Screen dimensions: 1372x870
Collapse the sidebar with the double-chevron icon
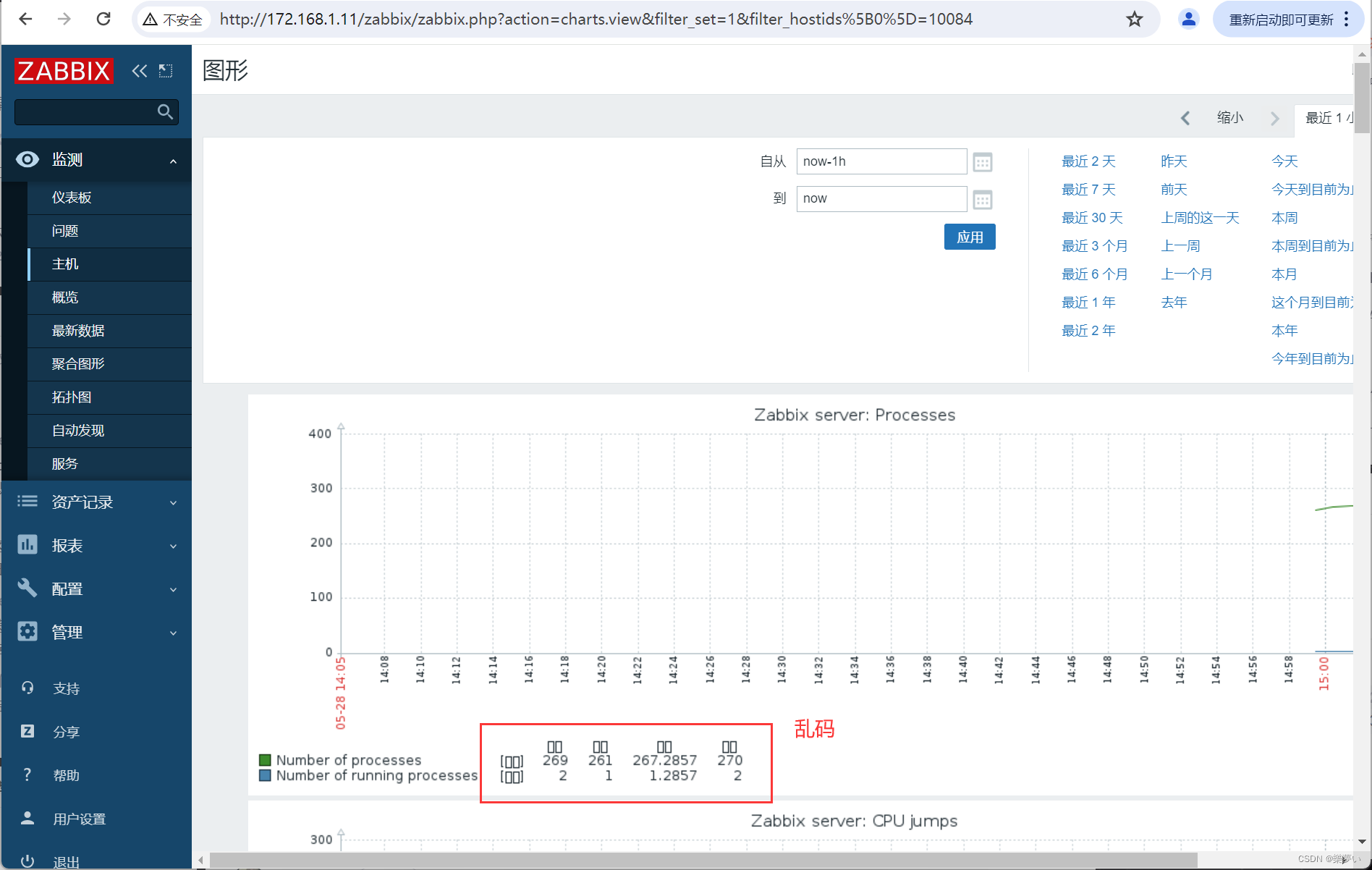point(139,70)
